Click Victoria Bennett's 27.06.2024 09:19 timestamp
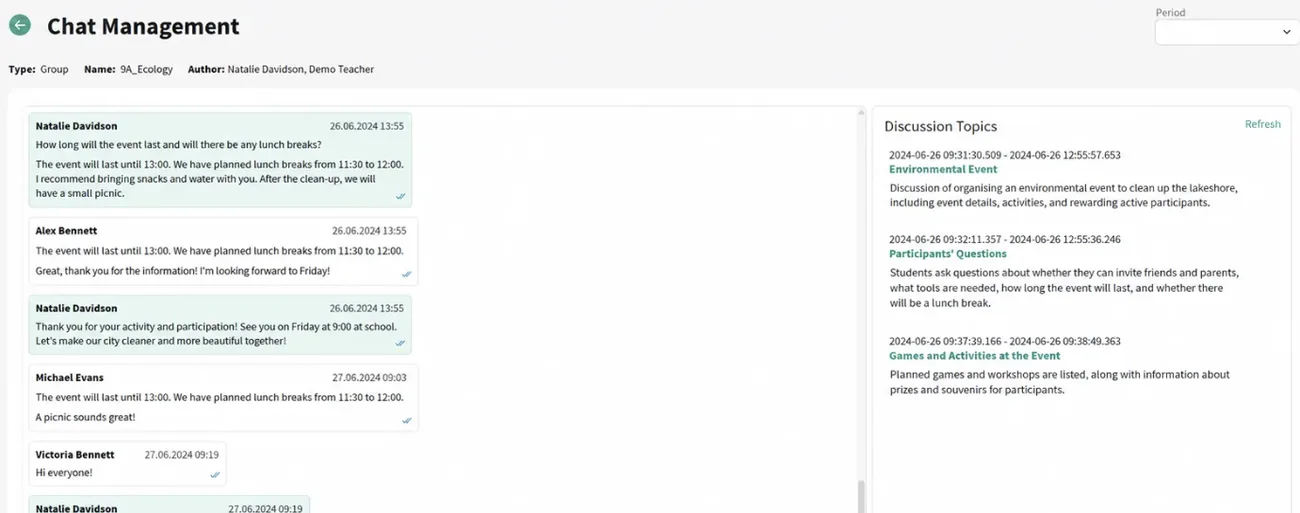This screenshot has width=1300, height=513. (x=181, y=455)
